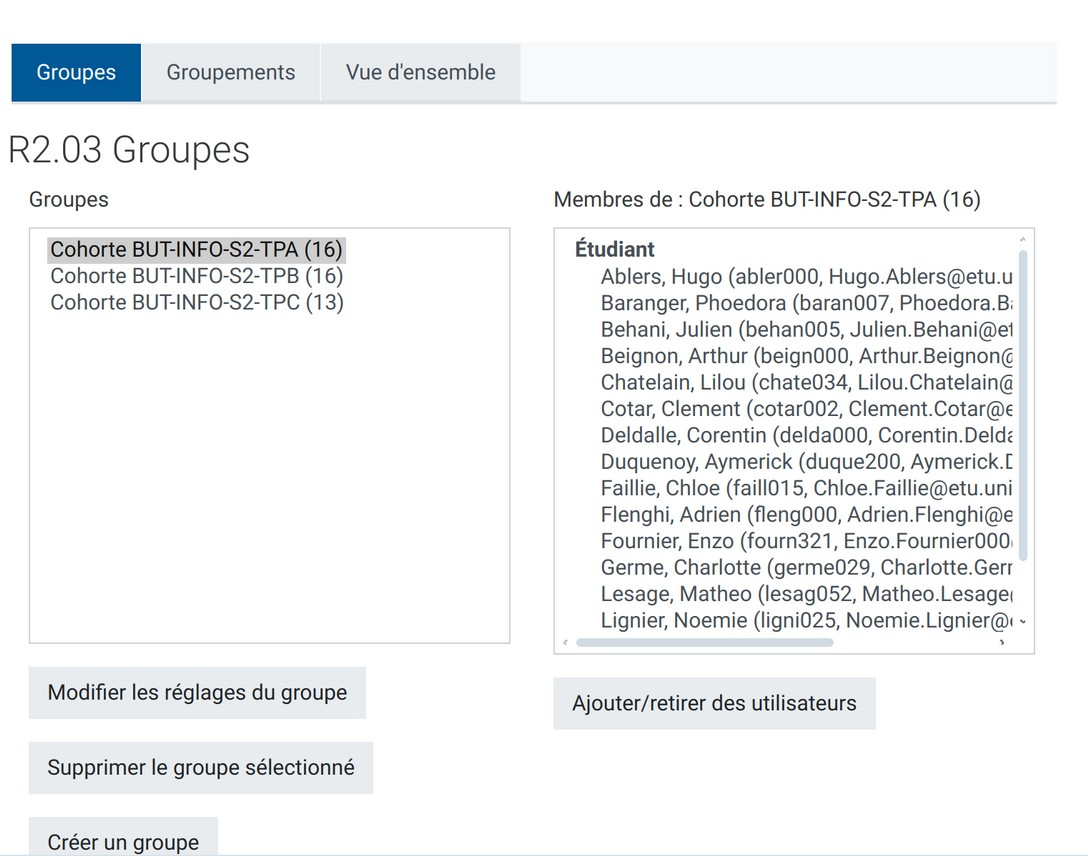Choose Lignier, Noemie from the members

[806, 621]
